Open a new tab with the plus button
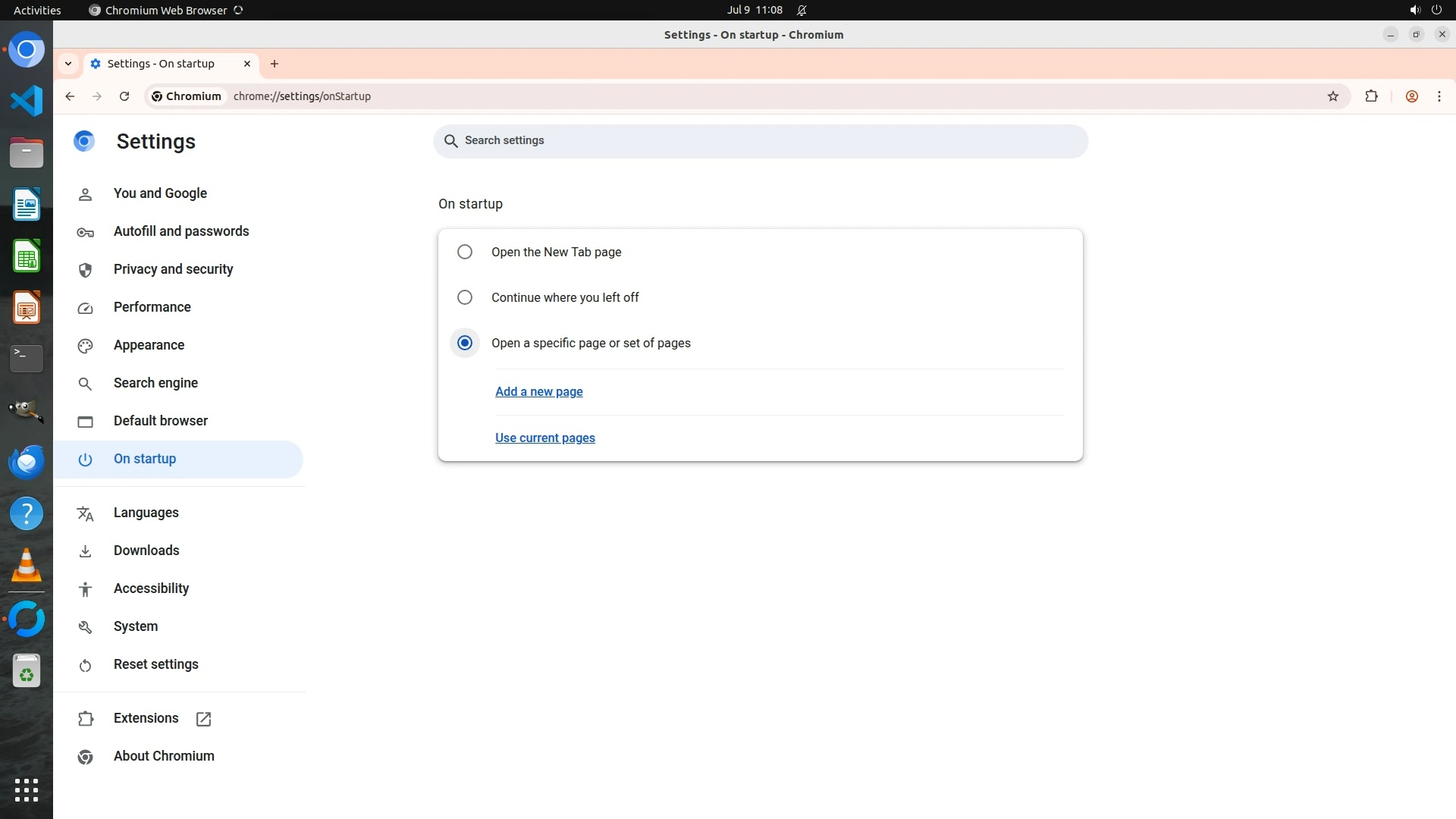 (275, 64)
